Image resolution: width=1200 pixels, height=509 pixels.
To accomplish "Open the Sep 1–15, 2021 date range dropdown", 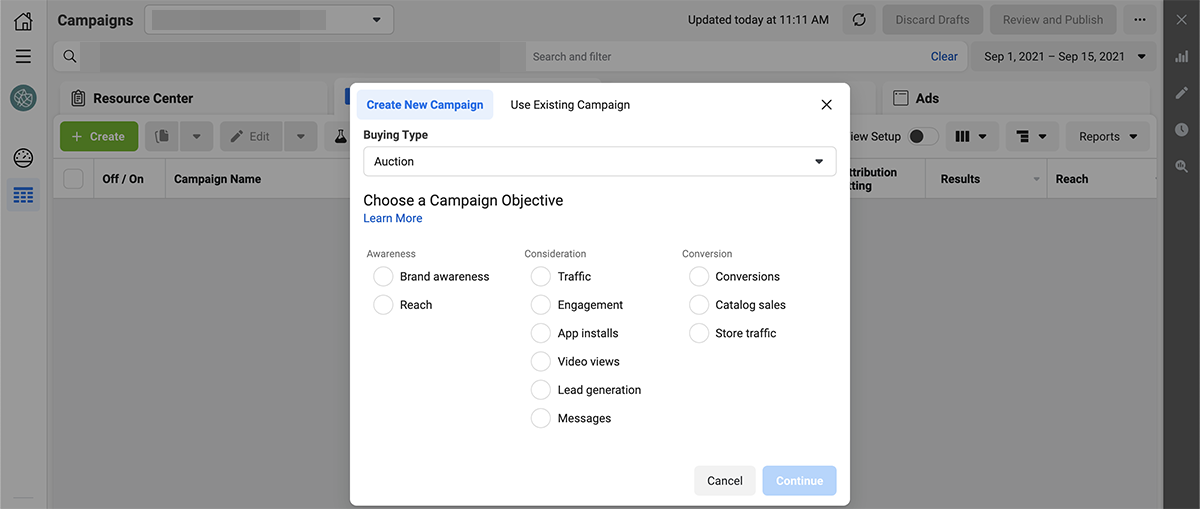I will point(1063,57).
